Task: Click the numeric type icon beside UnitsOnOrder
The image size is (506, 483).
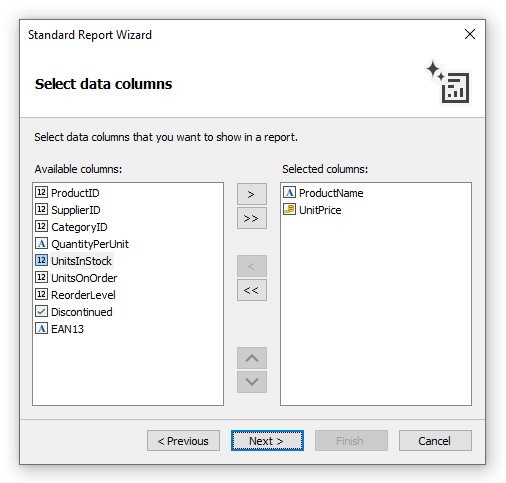Action: (x=41, y=277)
